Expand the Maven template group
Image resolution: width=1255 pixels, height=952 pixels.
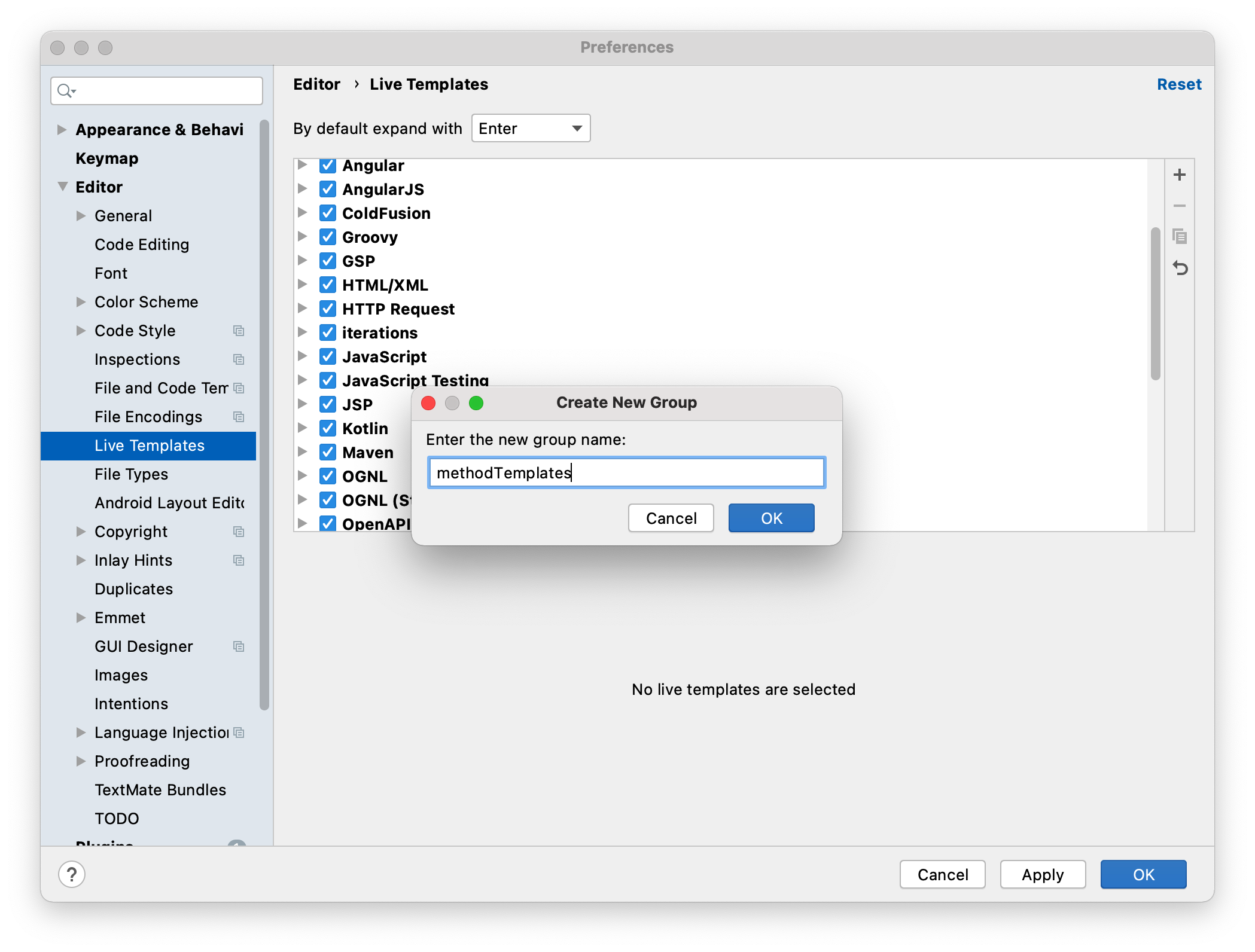pos(303,452)
